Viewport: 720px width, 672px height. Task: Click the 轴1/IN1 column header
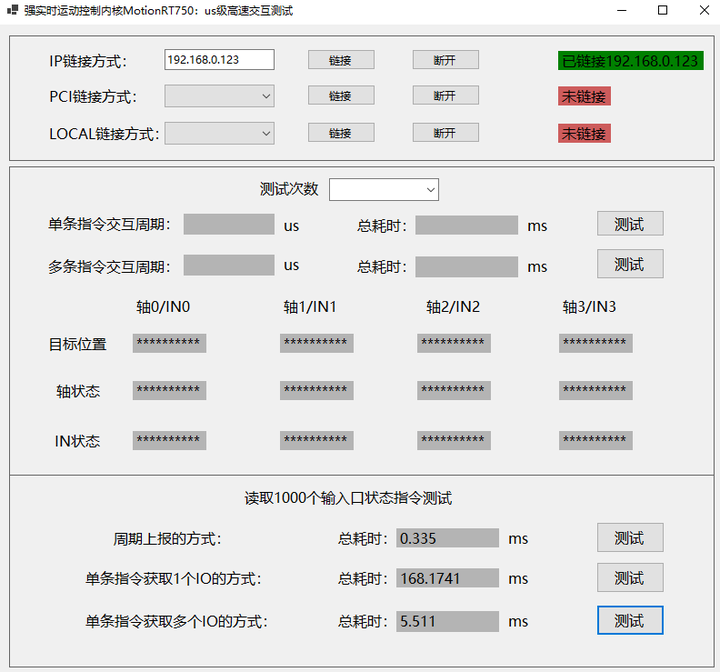click(x=310, y=306)
